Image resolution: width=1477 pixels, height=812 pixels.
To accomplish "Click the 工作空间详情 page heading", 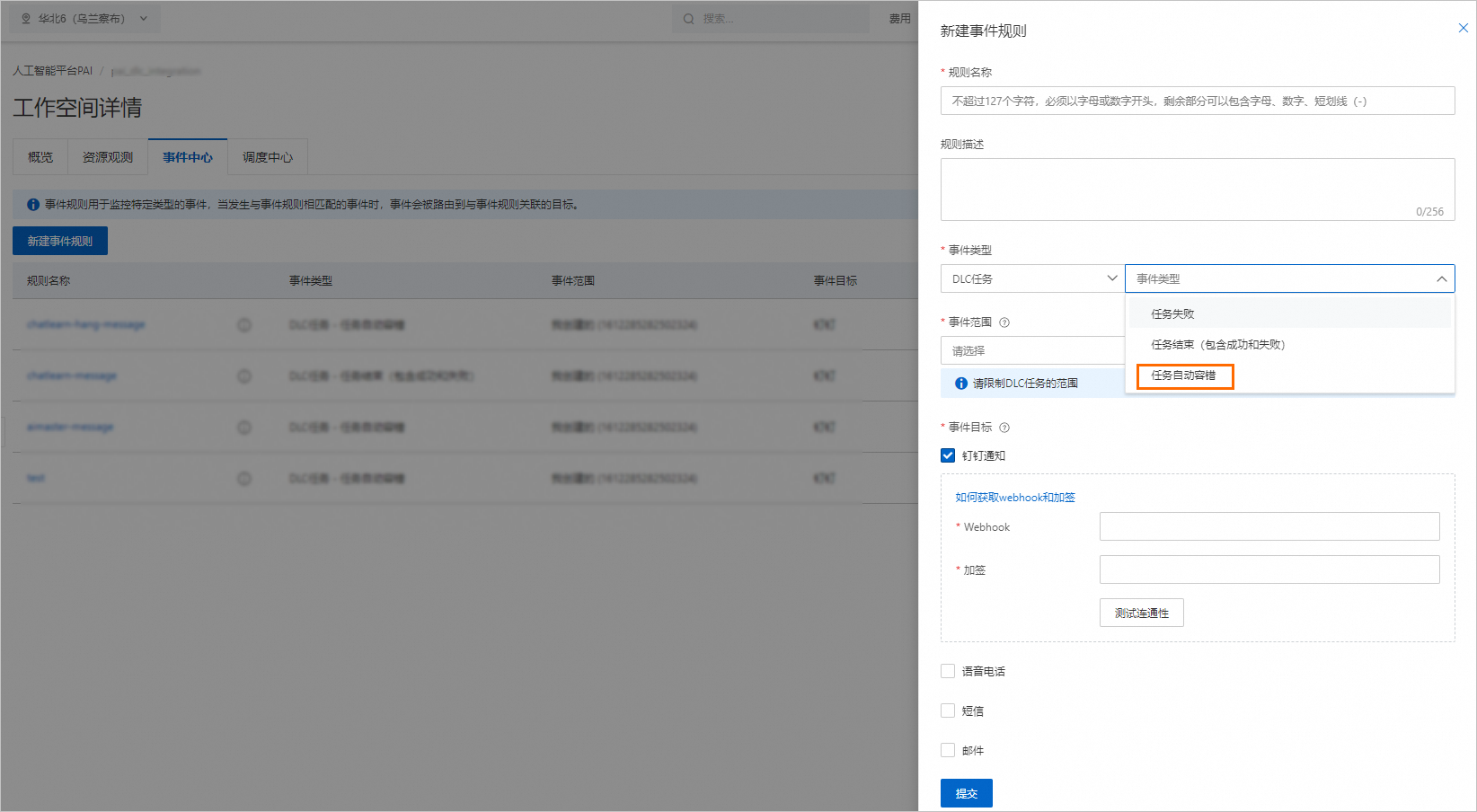I will pos(77,108).
